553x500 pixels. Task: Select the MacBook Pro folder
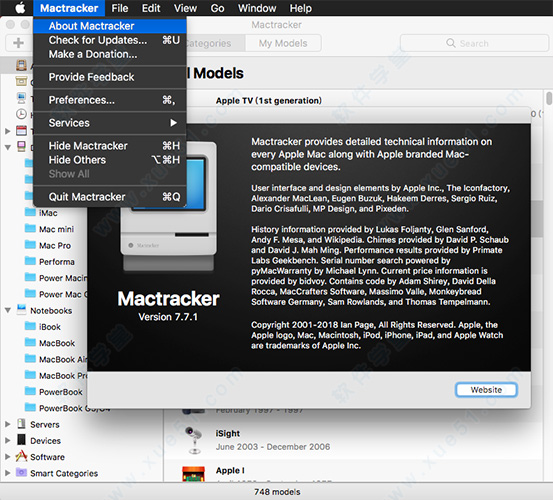(x=56, y=375)
